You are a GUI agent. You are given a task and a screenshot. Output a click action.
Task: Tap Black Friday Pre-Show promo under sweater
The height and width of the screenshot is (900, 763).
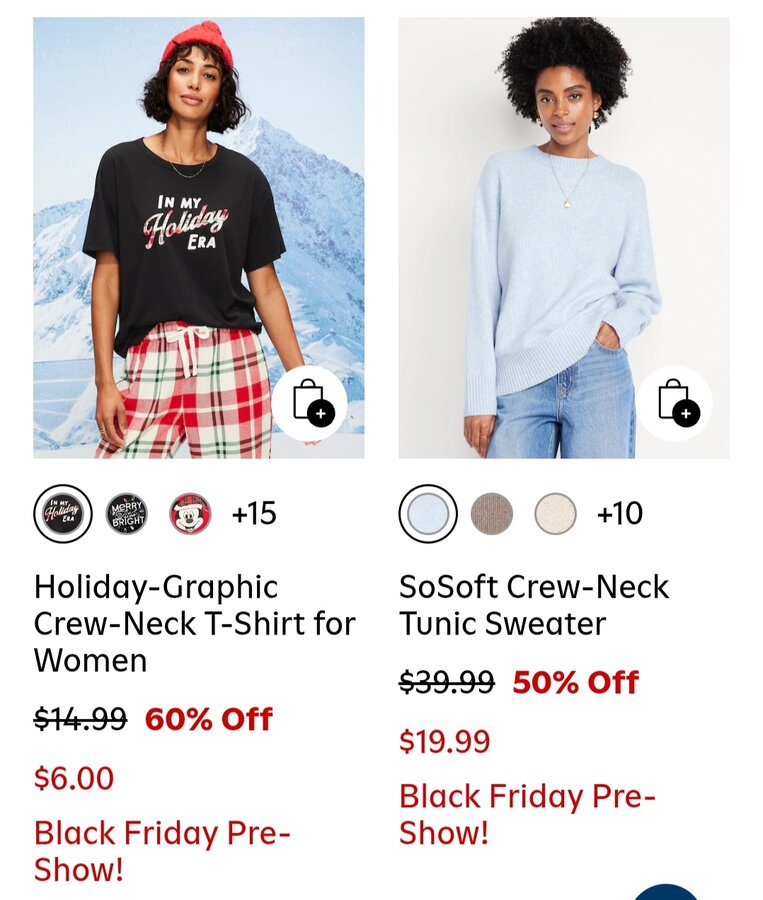(x=527, y=814)
